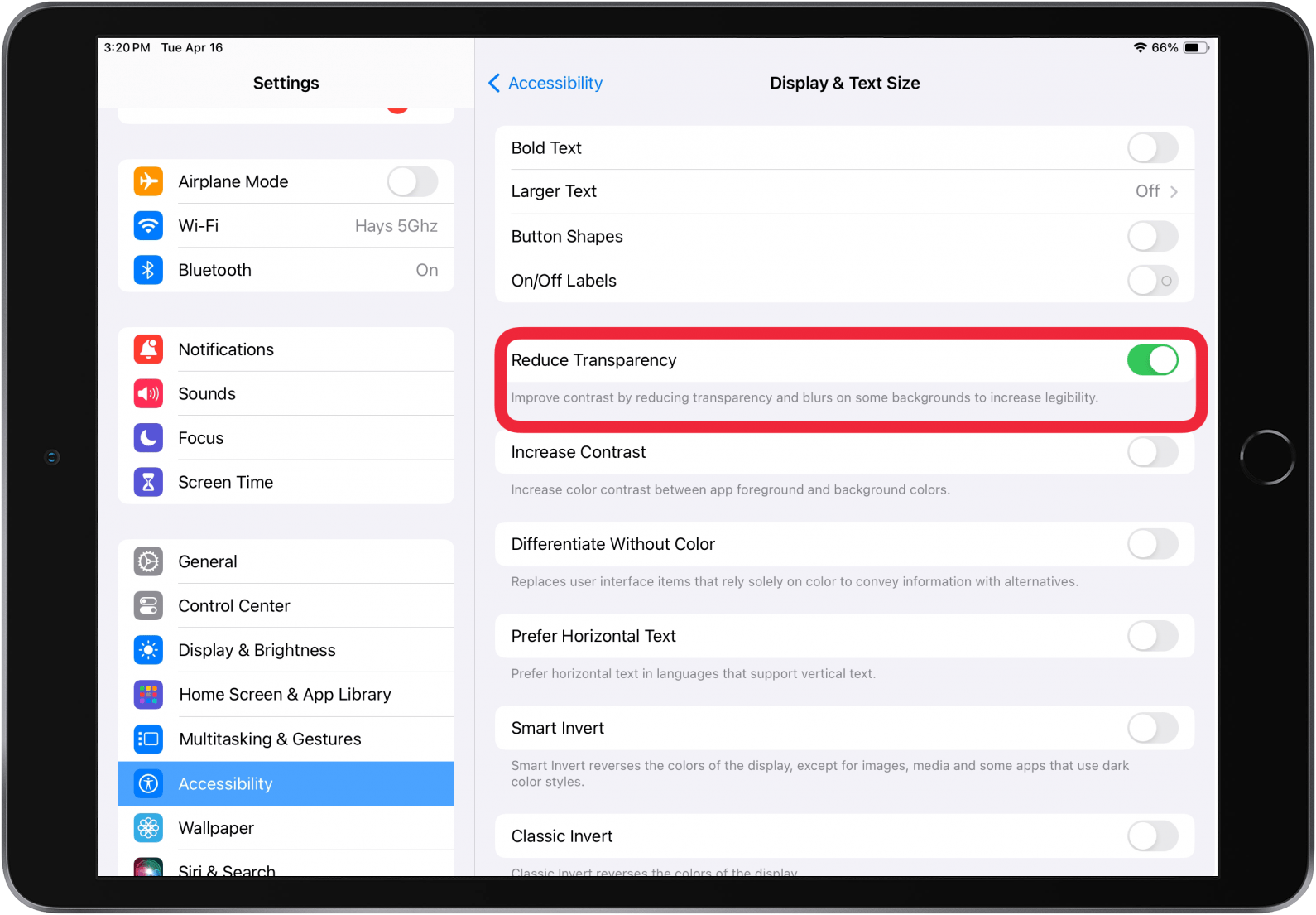Image resolution: width=1316 pixels, height=915 pixels.
Task: Go back using the Accessibility chevron
Action: (494, 83)
